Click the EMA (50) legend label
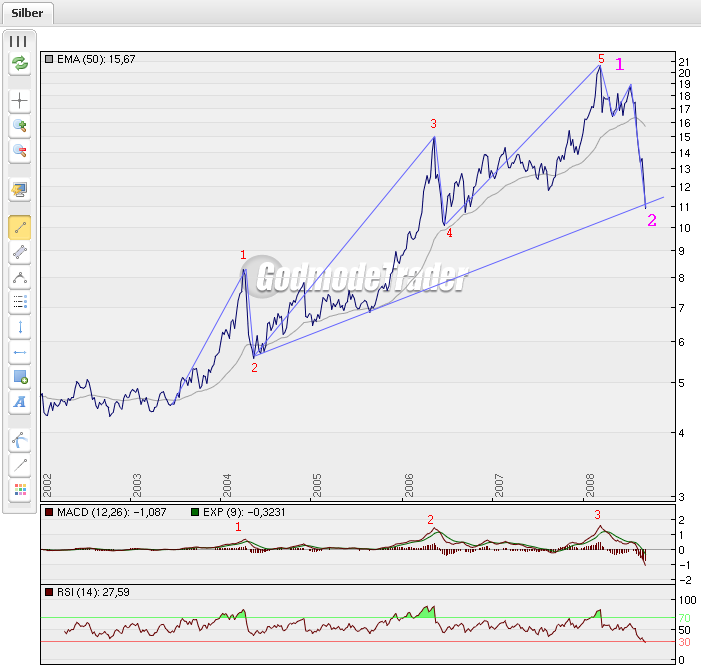Image resolution: width=701 pixels, height=671 pixels. click(x=98, y=61)
